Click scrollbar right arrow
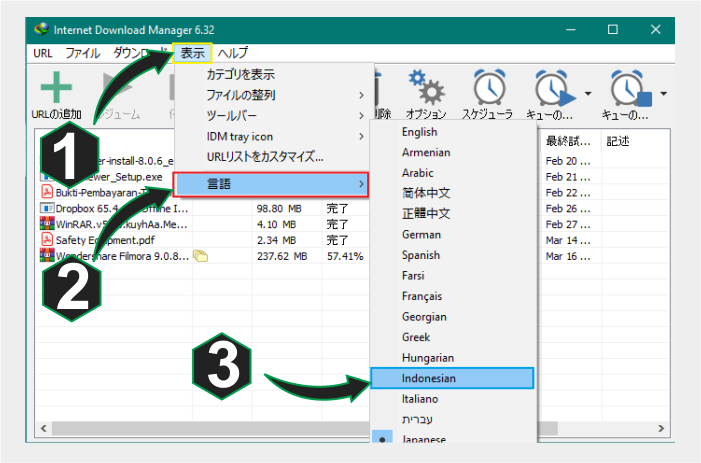Image resolution: width=701 pixels, height=463 pixels. click(x=661, y=428)
